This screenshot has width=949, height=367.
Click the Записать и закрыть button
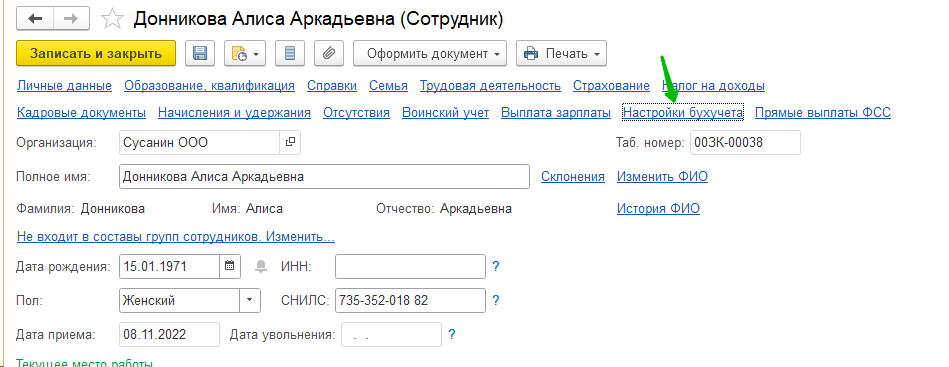[x=96, y=53]
